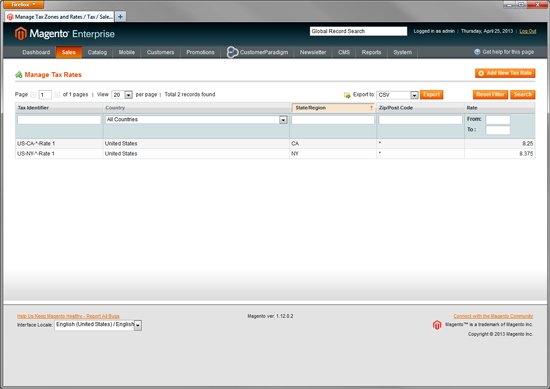Screen dimensions: 550x389
Task: Click the 8.25 rate value
Action: tap(528, 143)
